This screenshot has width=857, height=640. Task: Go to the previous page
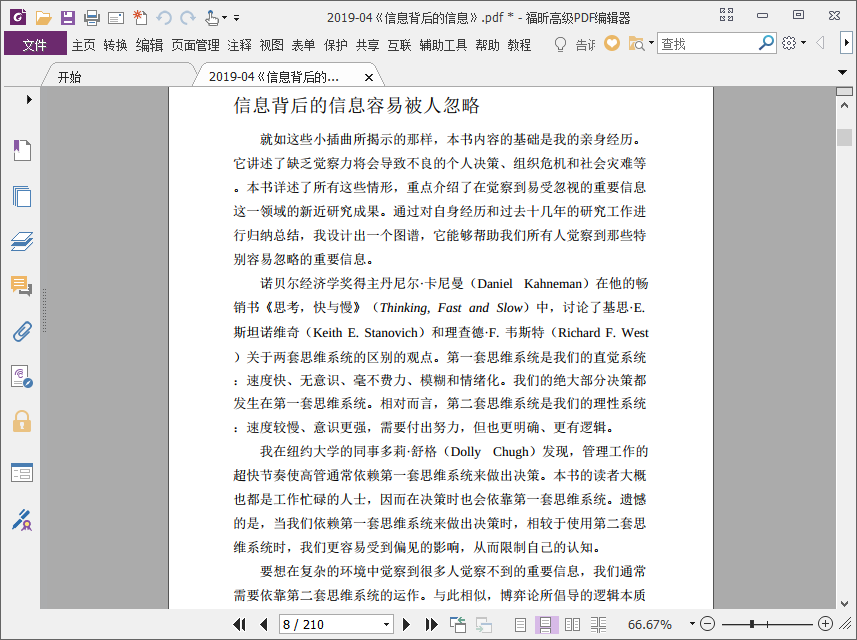264,624
